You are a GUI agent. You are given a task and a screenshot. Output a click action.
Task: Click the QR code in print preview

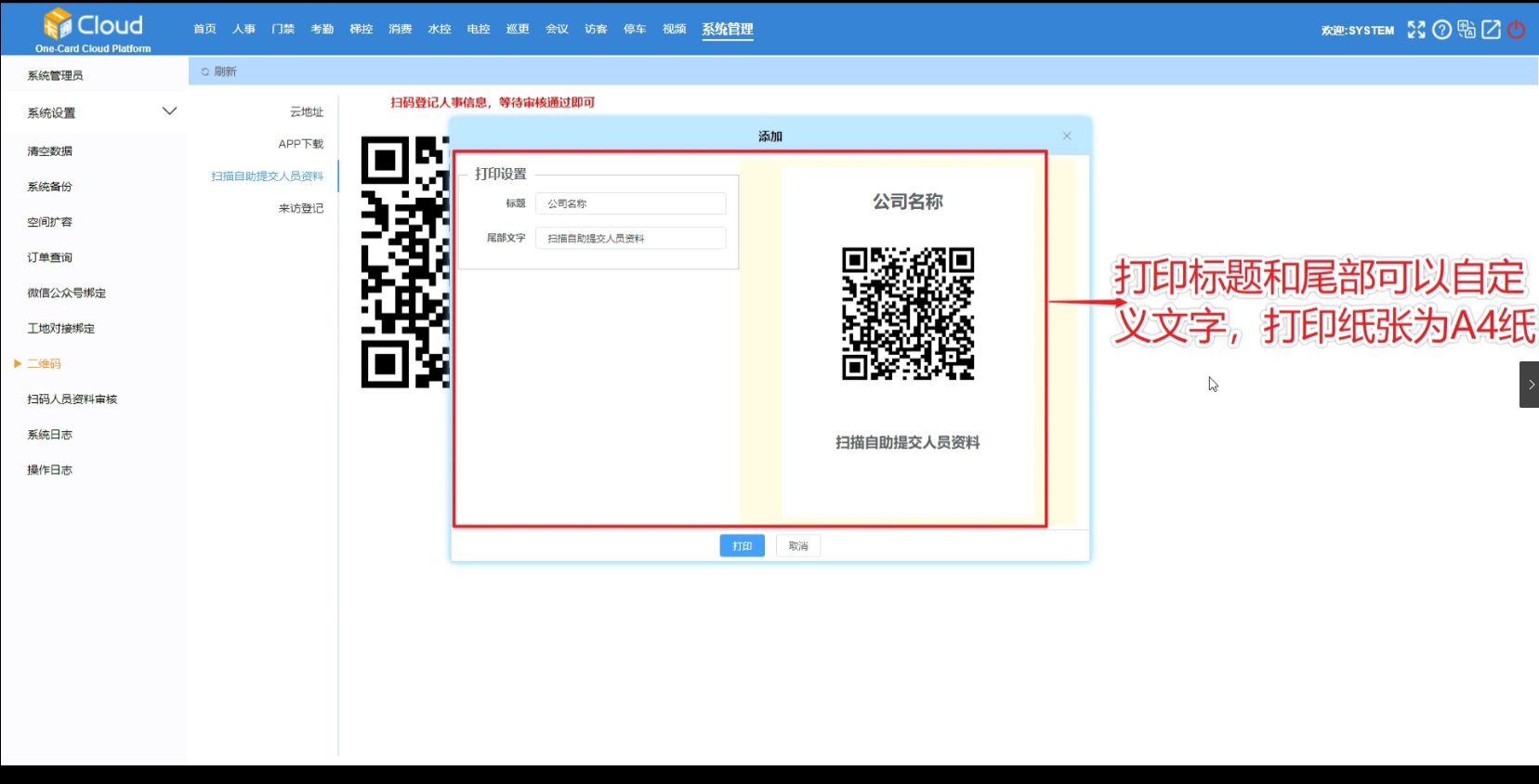click(x=908, y=314)
